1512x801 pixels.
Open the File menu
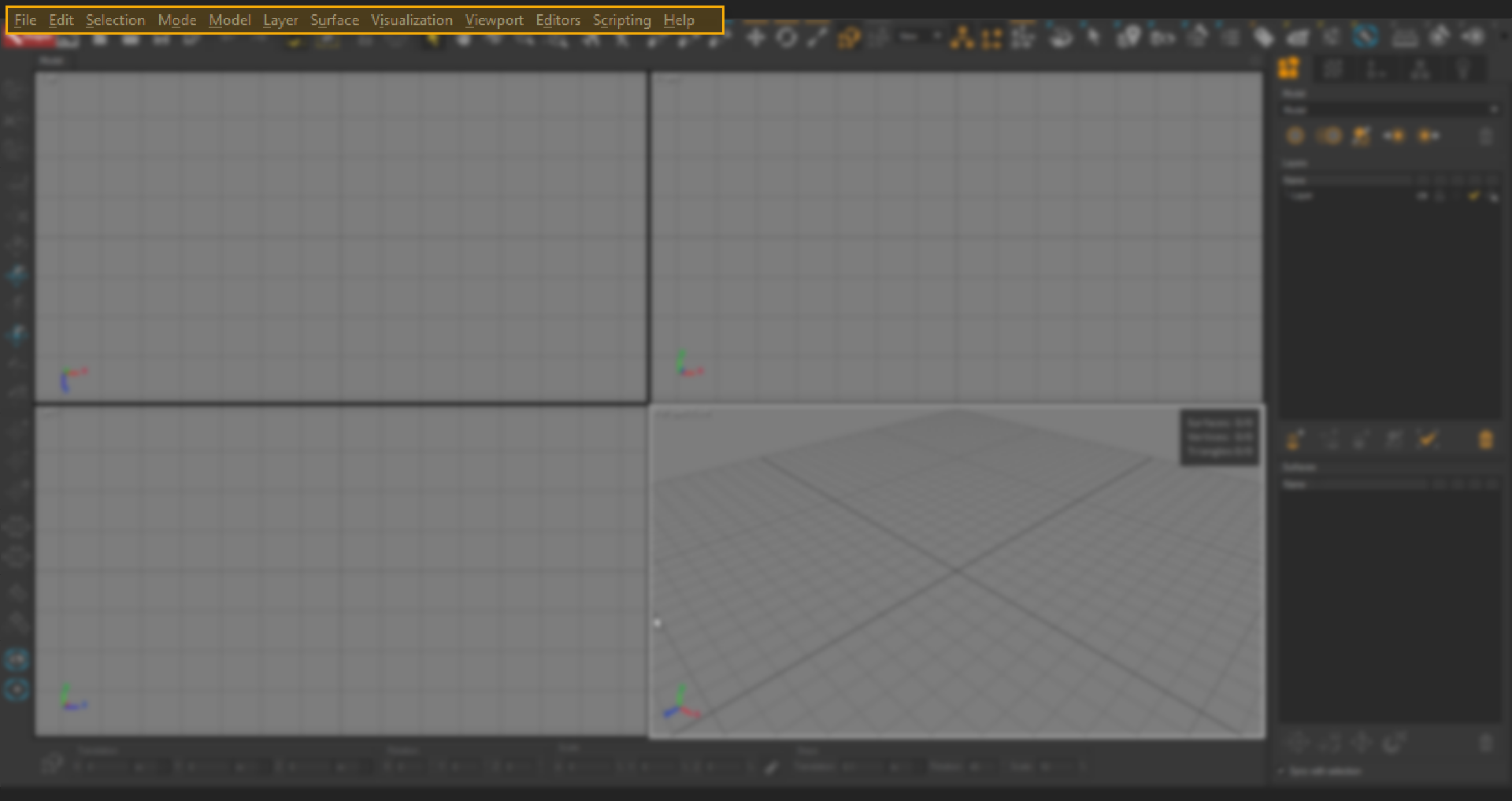(x=25, y=20)
